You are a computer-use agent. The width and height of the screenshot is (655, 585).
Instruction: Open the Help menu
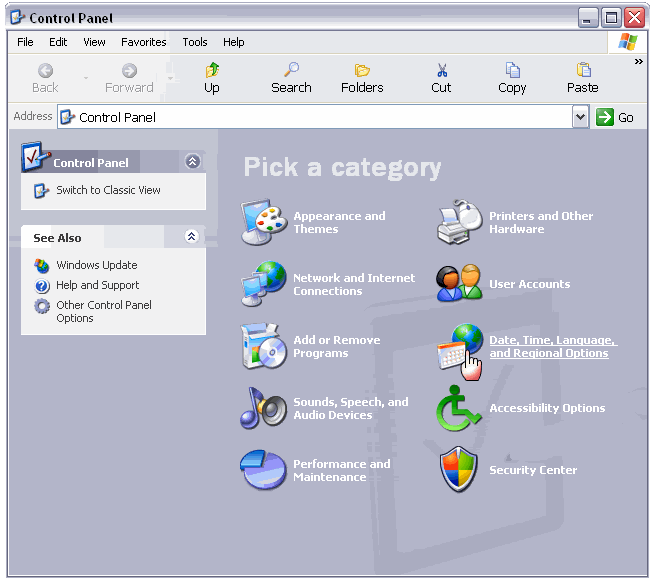coord(234,42)
